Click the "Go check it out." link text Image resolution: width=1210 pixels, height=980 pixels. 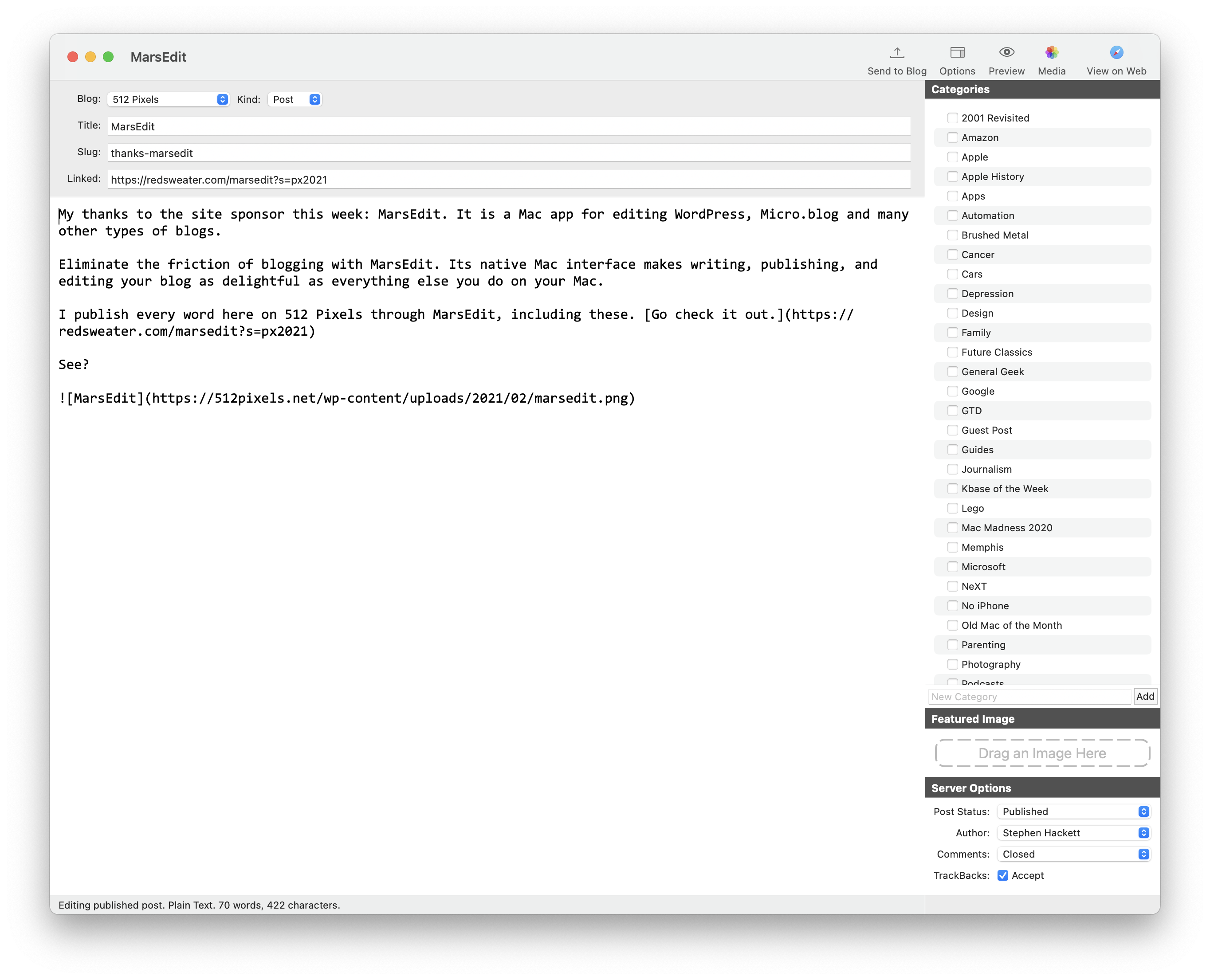pos(714,314)
